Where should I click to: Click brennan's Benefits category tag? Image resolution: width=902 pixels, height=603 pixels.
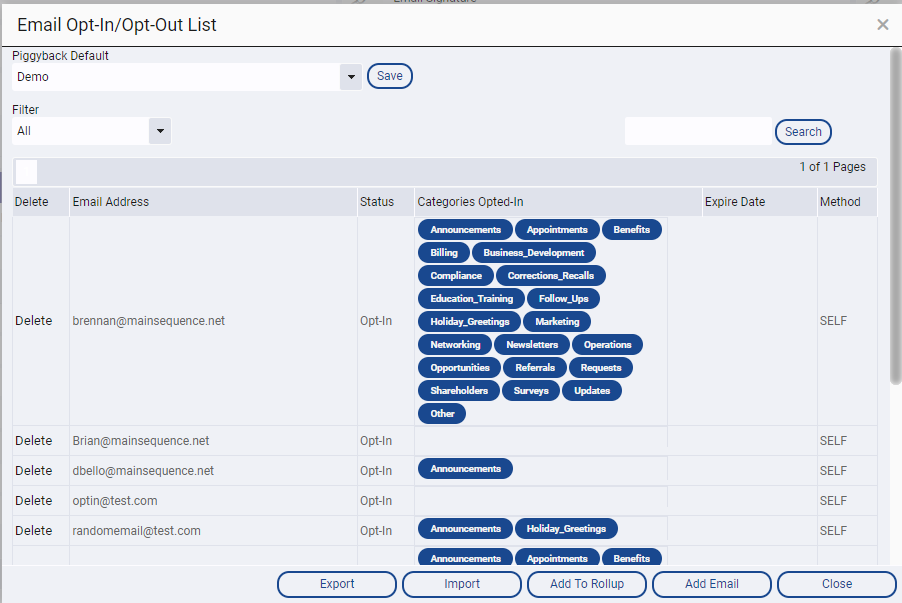tap(632, 230)
